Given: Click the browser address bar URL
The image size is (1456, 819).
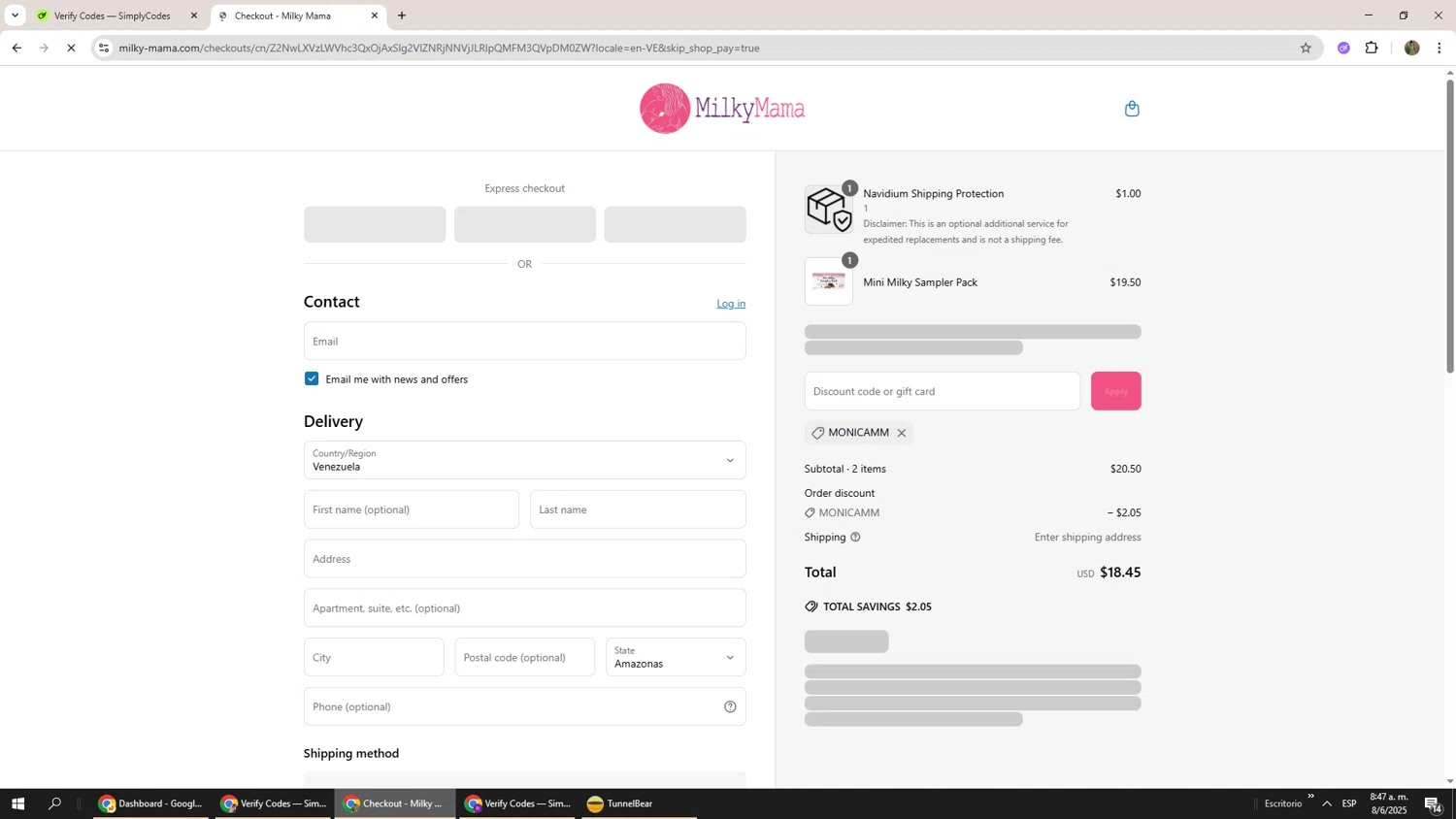Looking at the screenshot, I should point(439,48).
